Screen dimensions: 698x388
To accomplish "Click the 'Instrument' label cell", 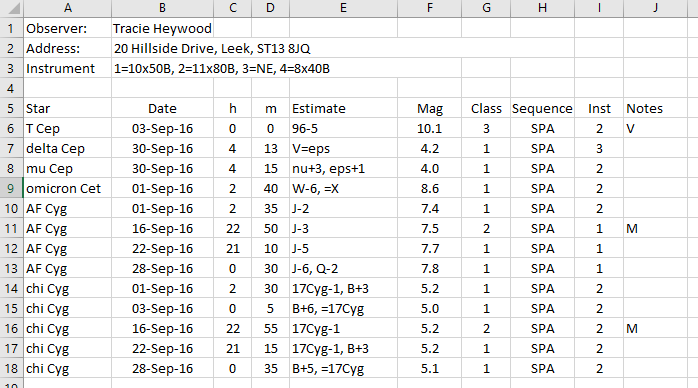I will [x=68, y=69].
